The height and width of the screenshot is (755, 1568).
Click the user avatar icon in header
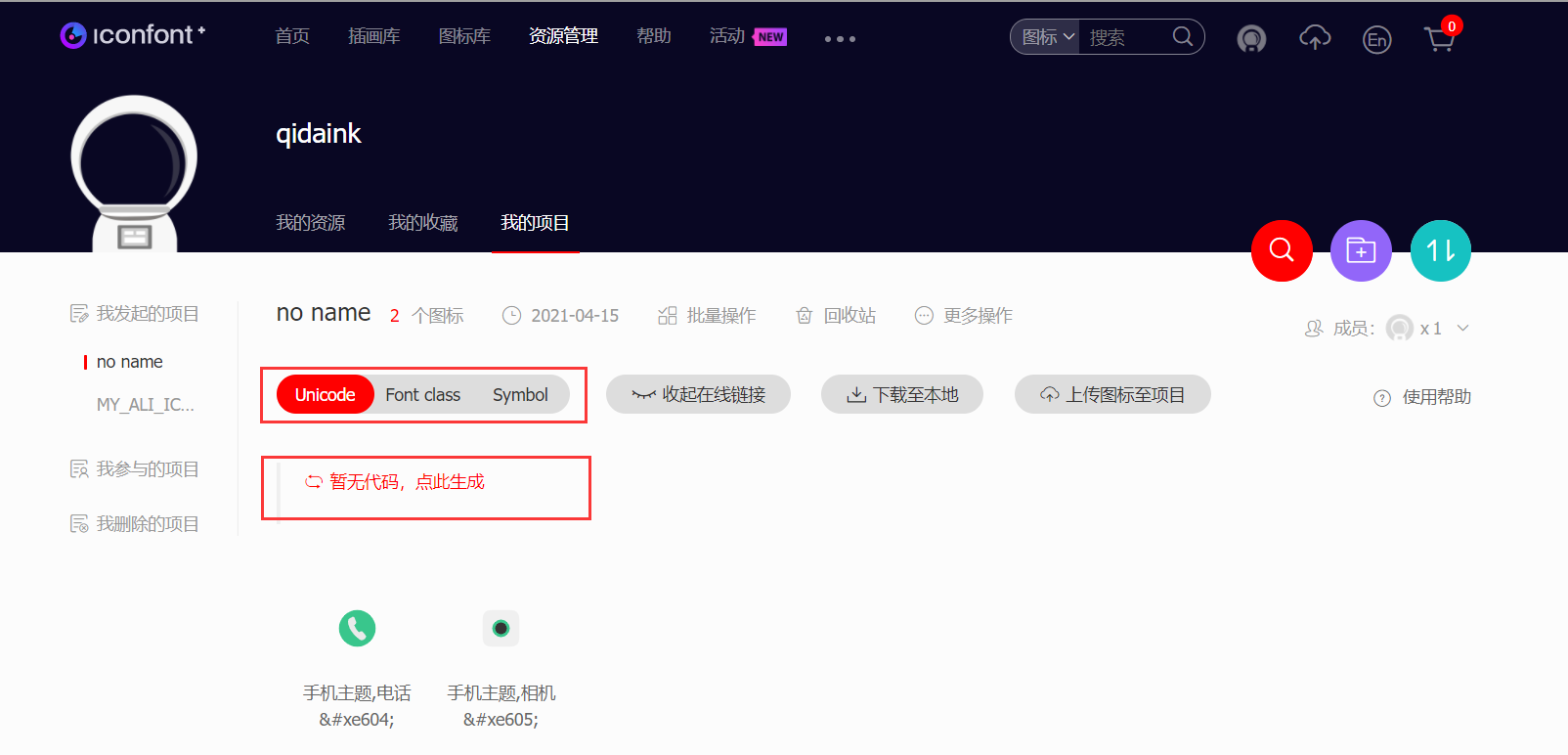1251,39
